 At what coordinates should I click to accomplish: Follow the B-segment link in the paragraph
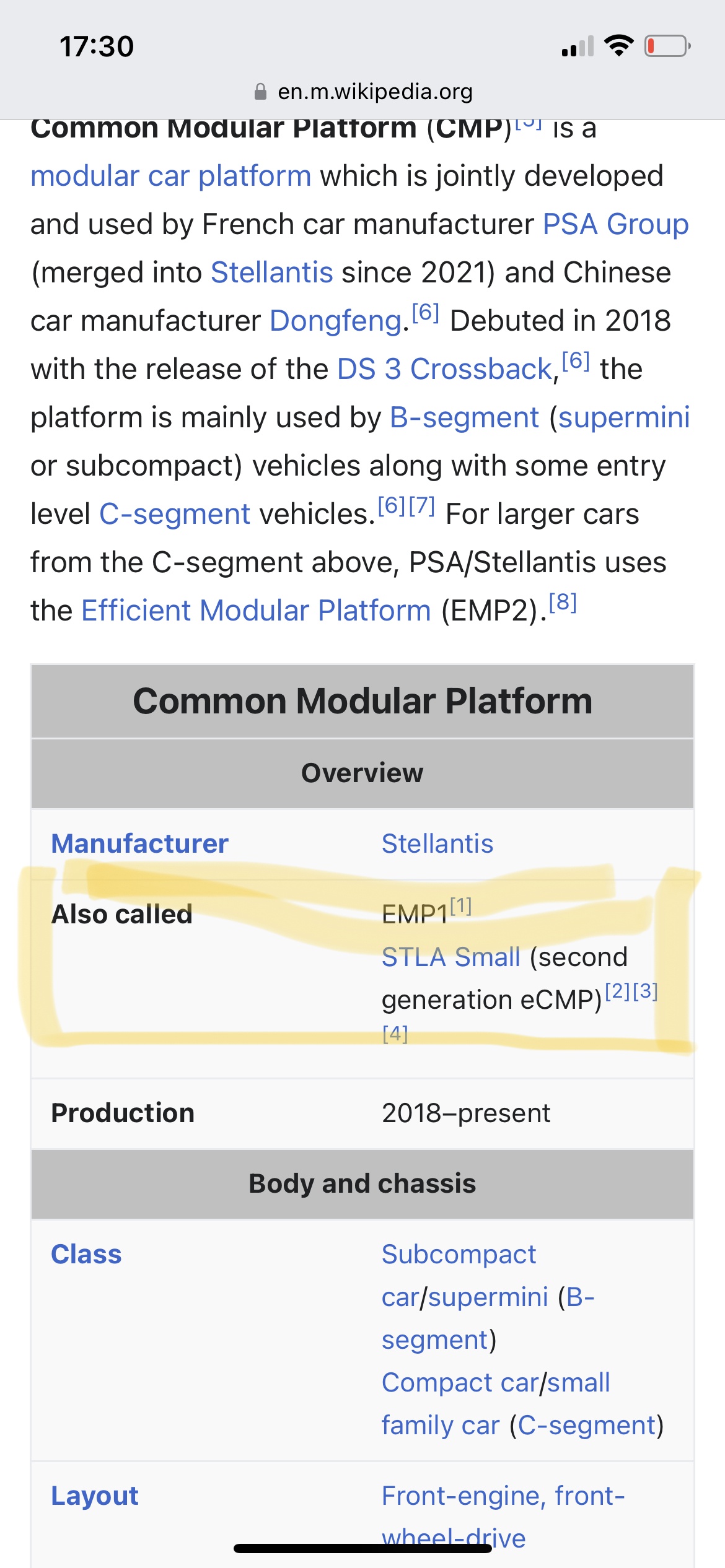[465, 417]
